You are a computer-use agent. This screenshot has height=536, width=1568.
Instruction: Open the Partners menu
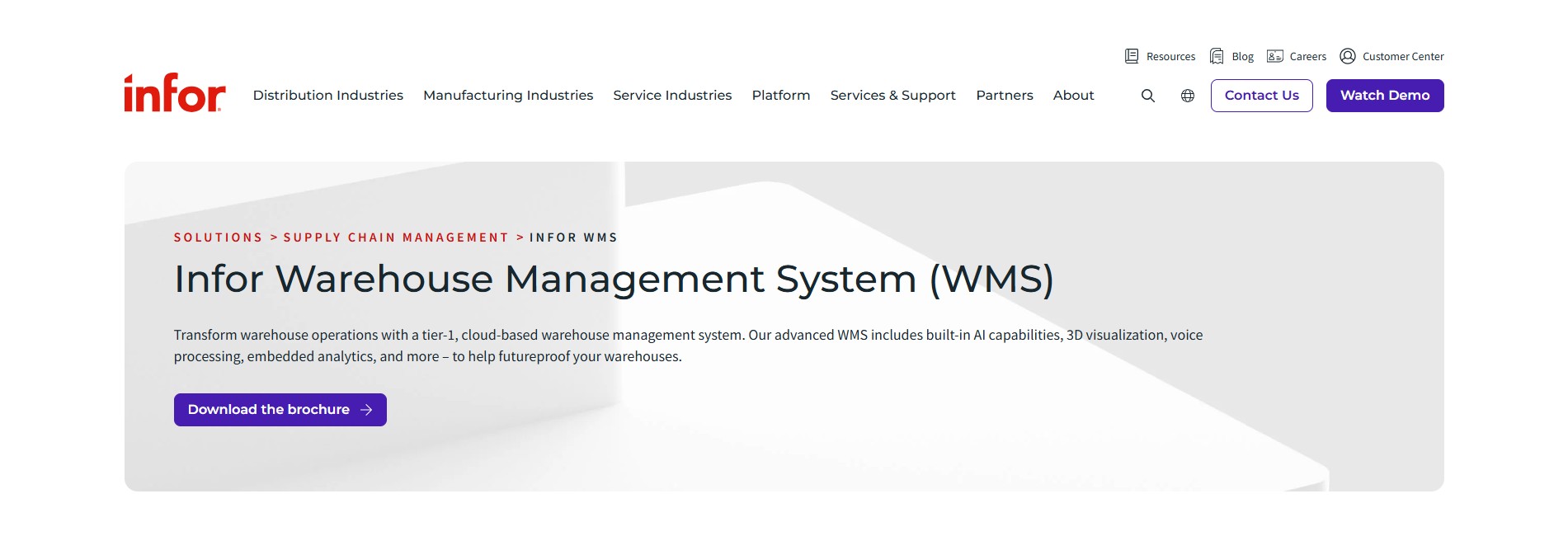(x=1005, y=96)
